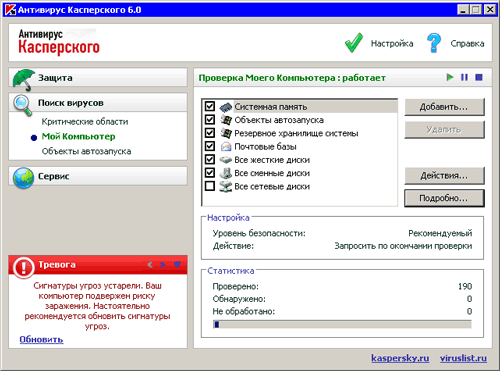Click the blue question mark Справка icon
Viewport: 500px width, 371px height.
(x=434, y=43)
